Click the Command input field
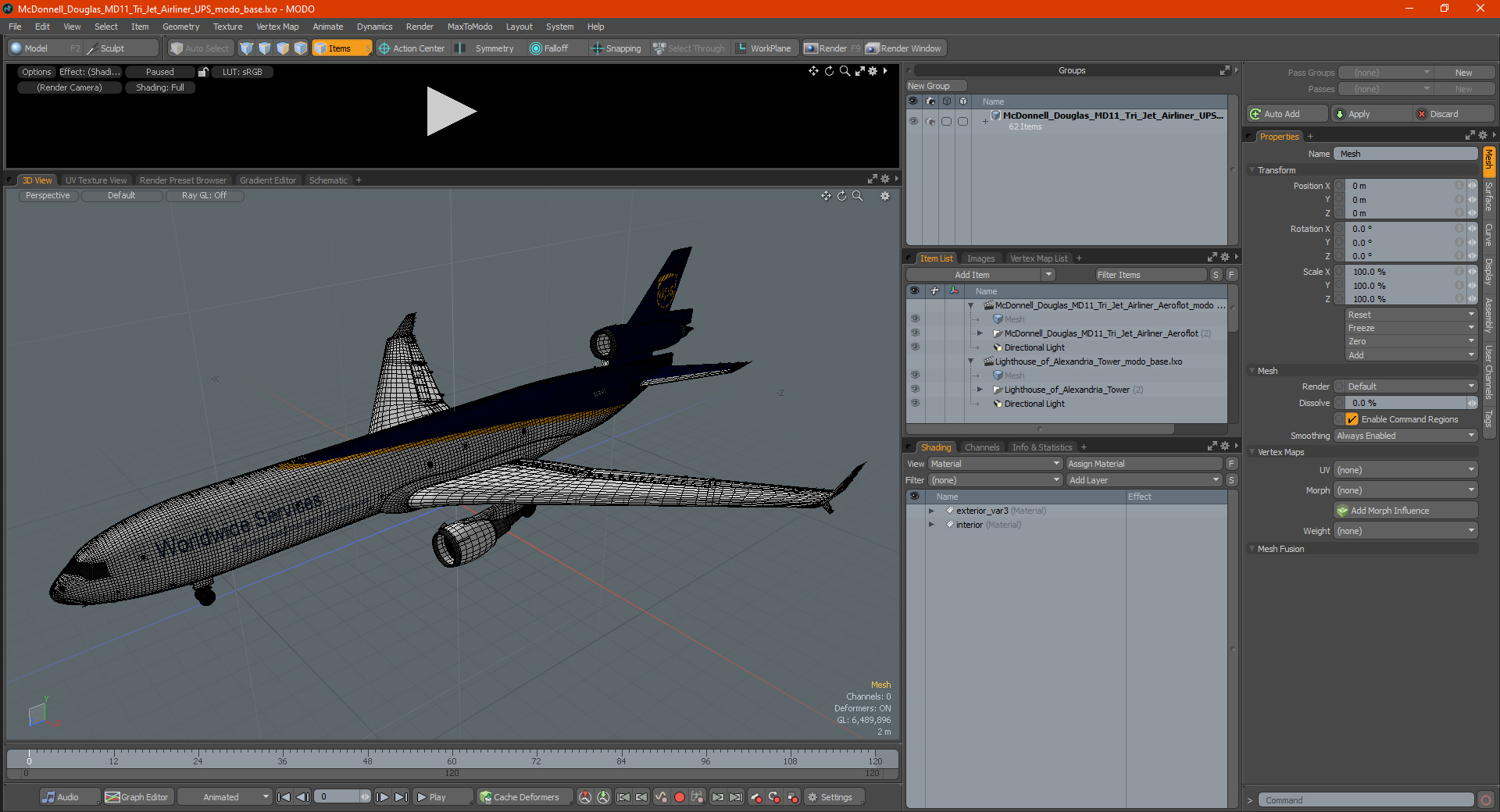This screenshot has width=1500, height=812. 1366,800
